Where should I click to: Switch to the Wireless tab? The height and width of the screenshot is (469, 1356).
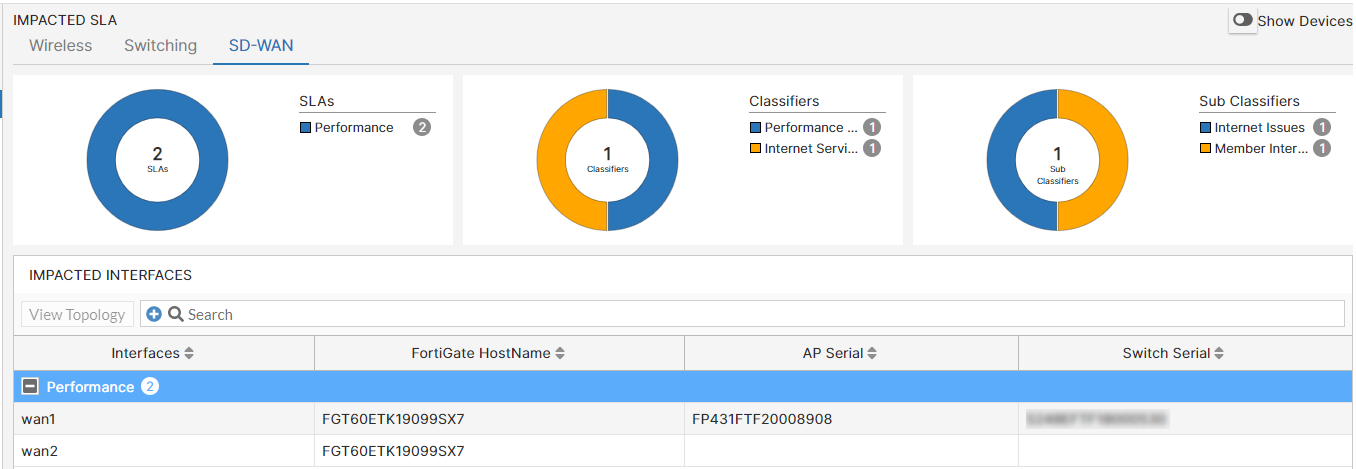60,45
